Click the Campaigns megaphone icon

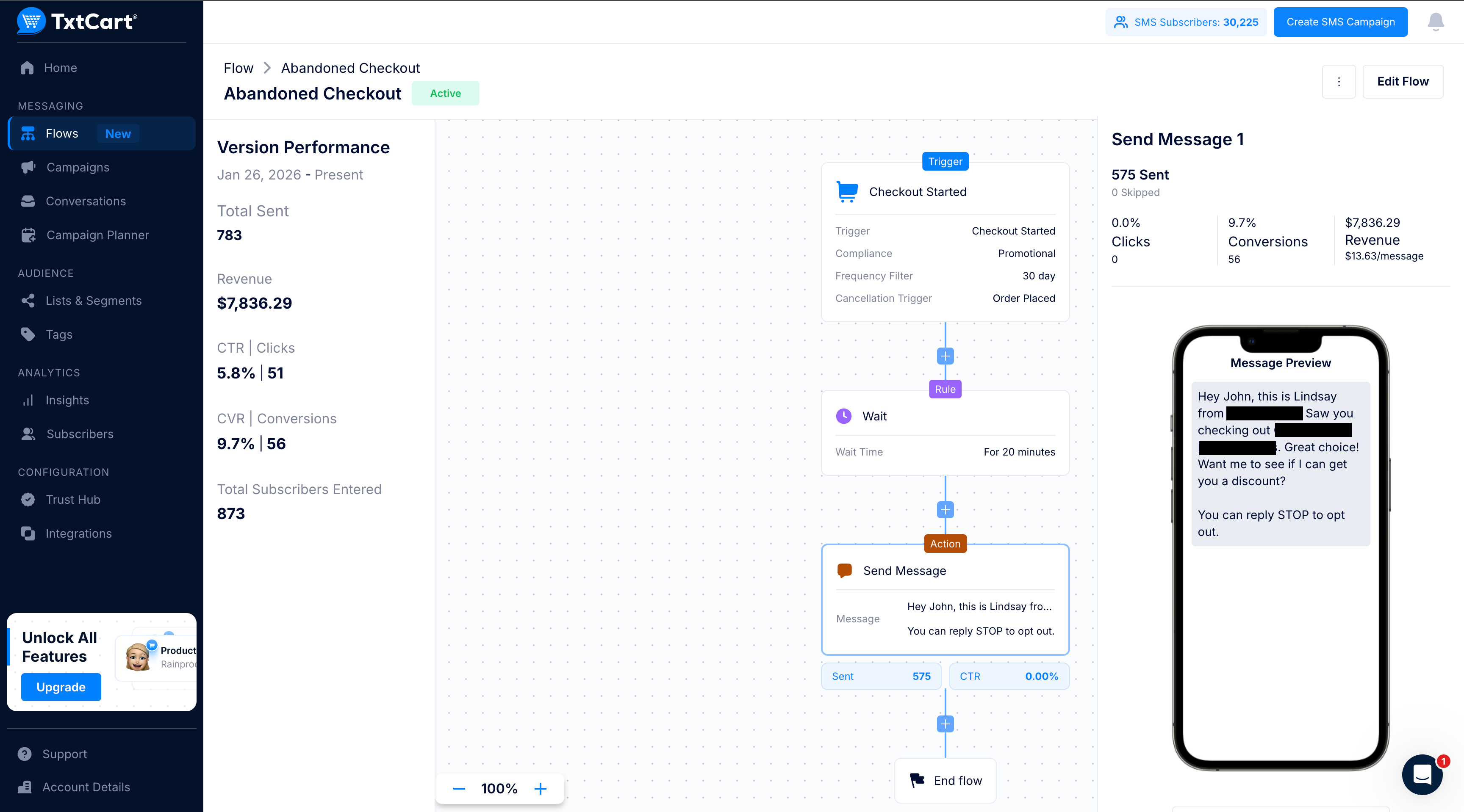pyautogui.click(x=28, y=167)
